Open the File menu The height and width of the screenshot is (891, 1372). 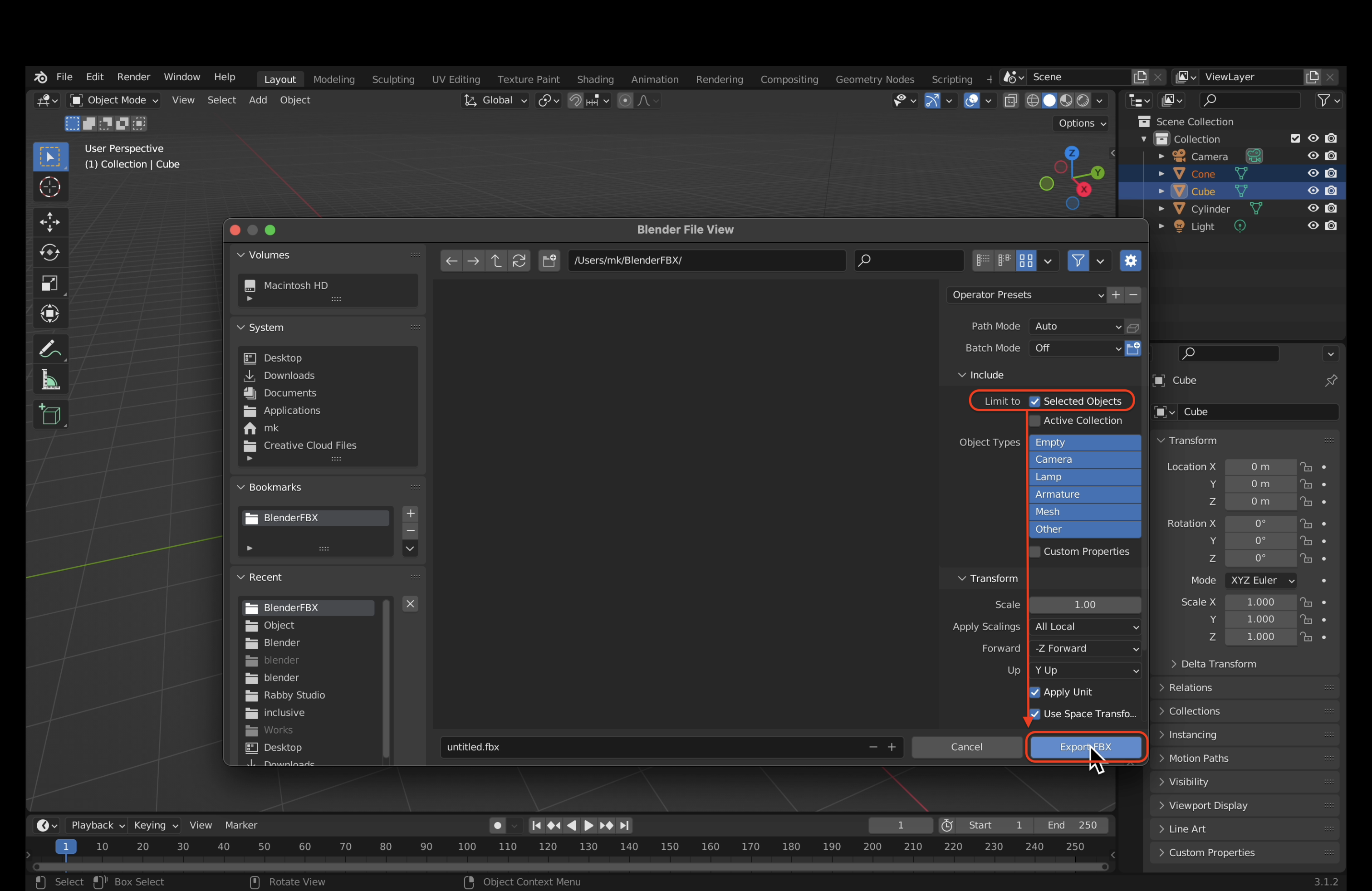[64, 77]
